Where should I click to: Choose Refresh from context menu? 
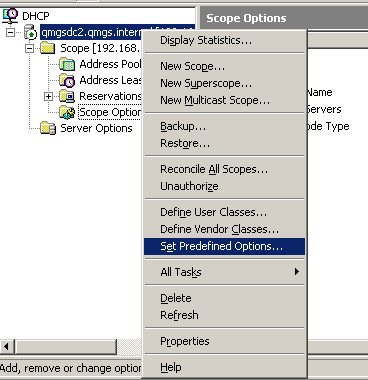tap(225, 315)
